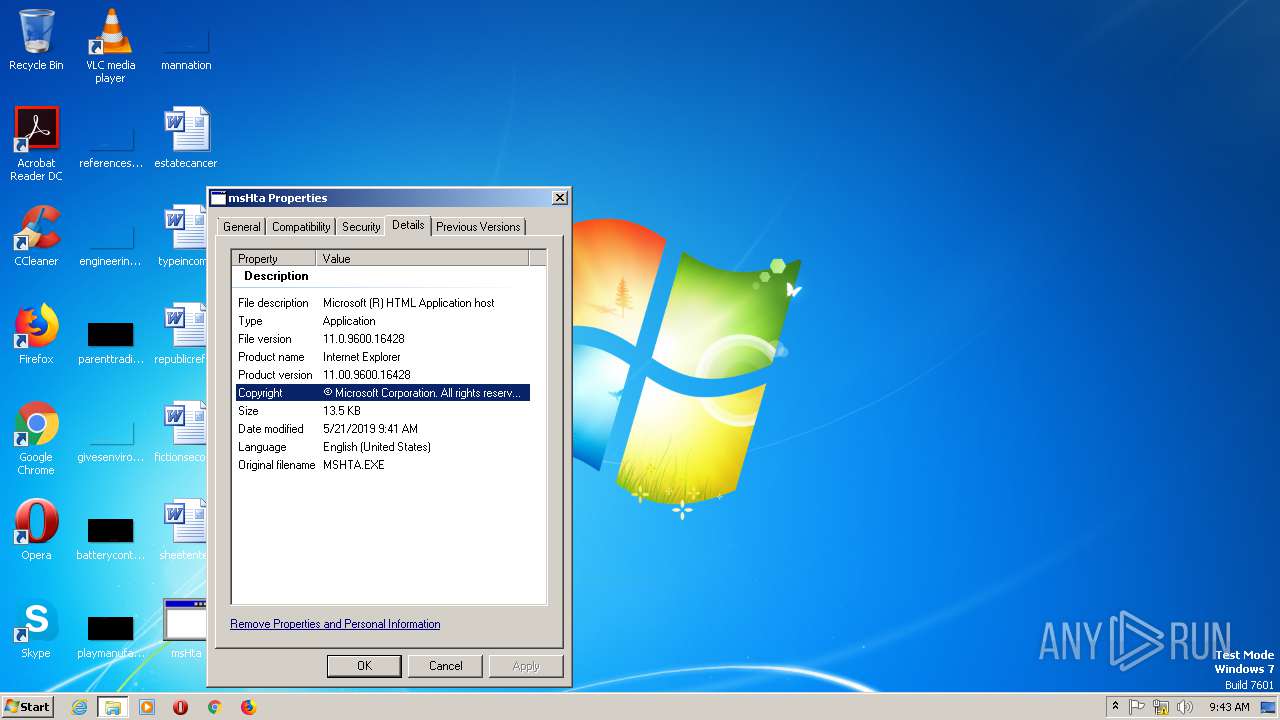Click the Chrome taskbar icon
Viewport: 1280px width, 720px height.
tap(214, 707)
